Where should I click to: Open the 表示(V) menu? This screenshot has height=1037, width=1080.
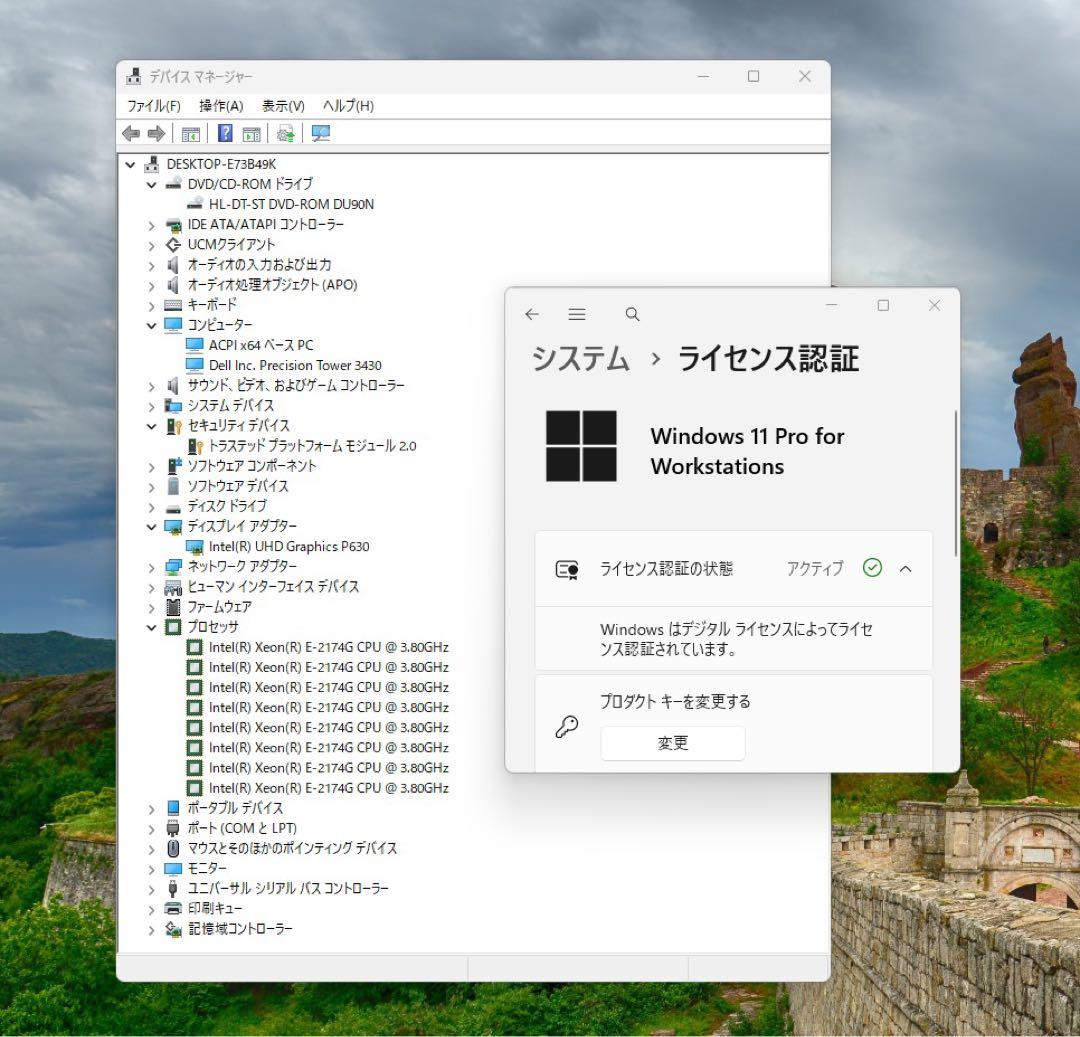click(283, 106)
